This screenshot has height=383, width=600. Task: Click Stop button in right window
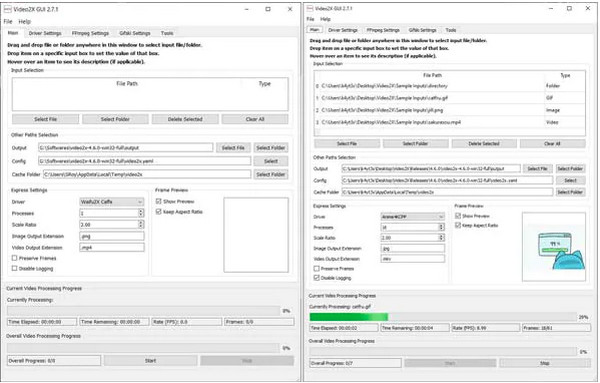(x=545, y=363)
